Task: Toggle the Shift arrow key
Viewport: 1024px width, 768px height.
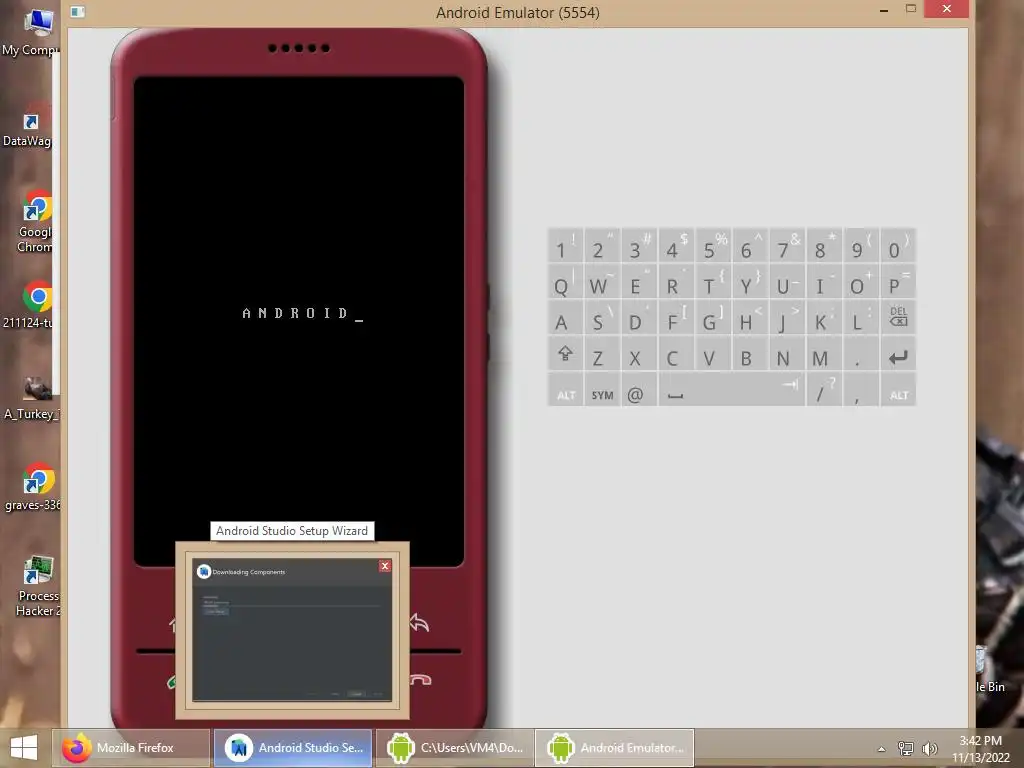Action: (565, 354)
